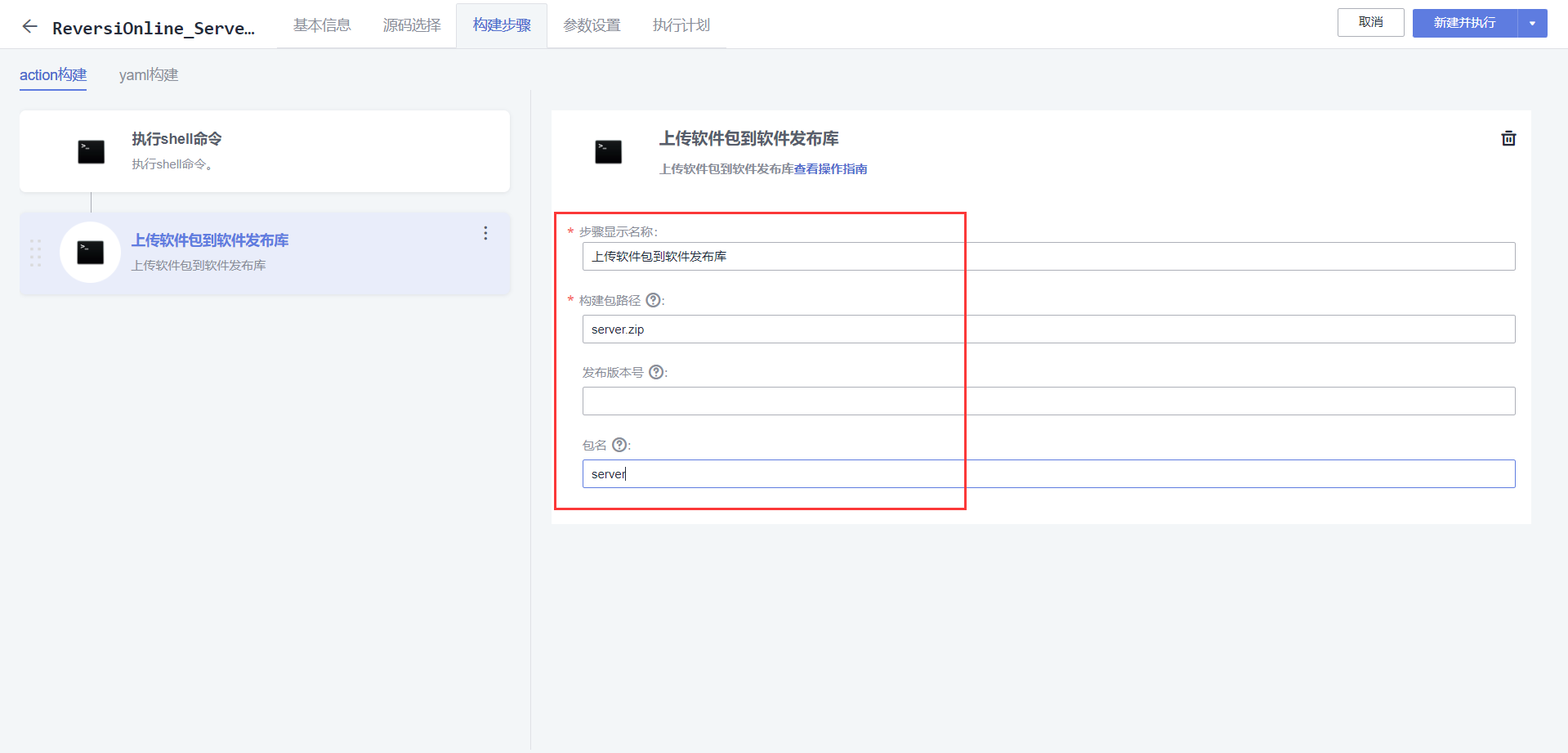Click the shell command step terminal icon
1568x753 pixels.
click(90, 151)
